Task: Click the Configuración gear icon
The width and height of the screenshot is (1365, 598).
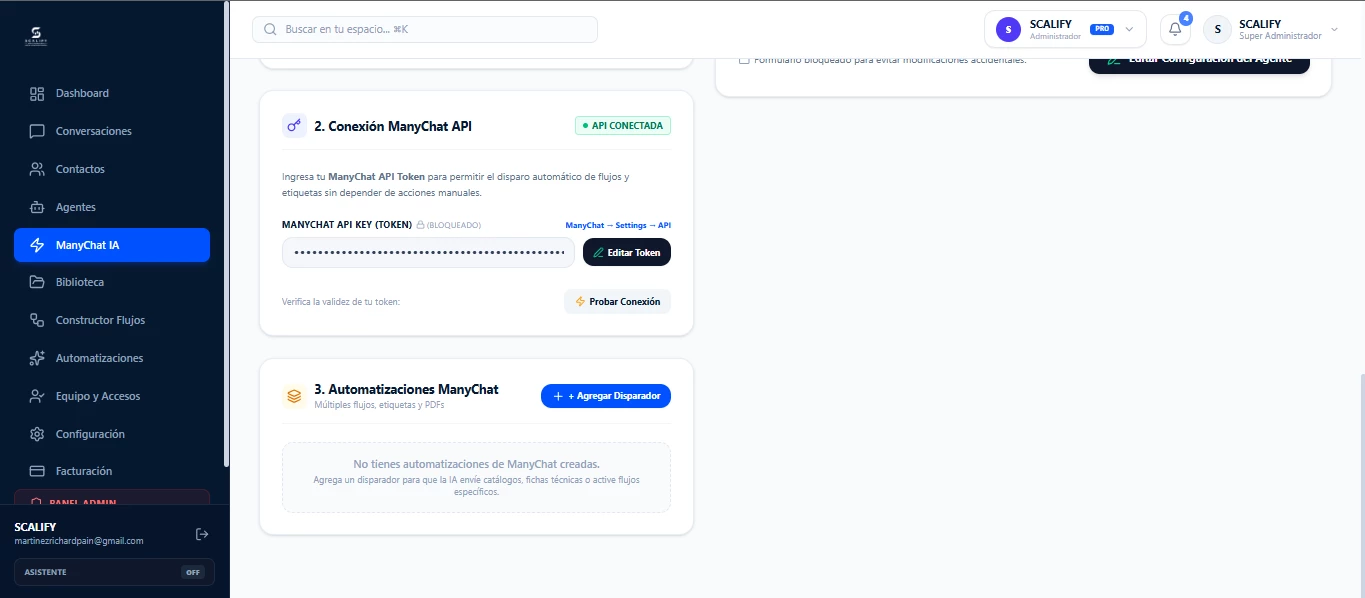Action: click(x=37, y=435)
